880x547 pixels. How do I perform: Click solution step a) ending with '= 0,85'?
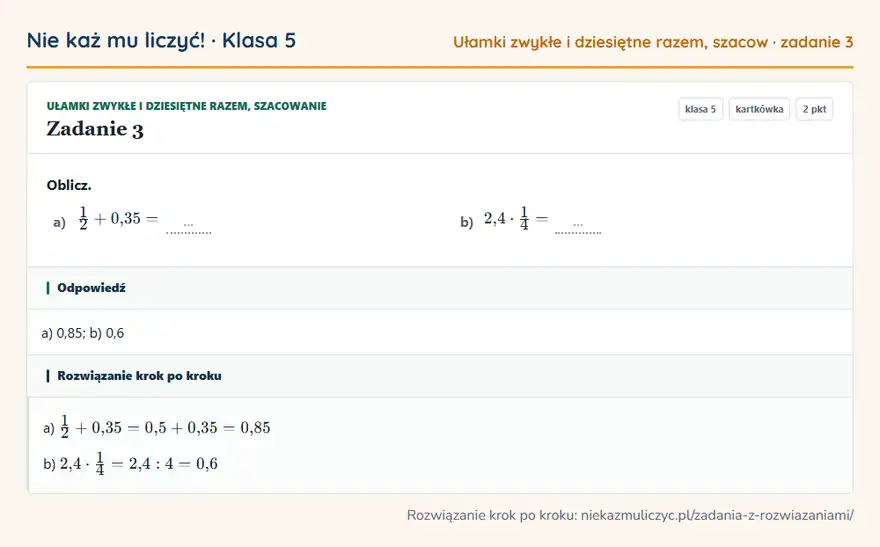[157, 428]
